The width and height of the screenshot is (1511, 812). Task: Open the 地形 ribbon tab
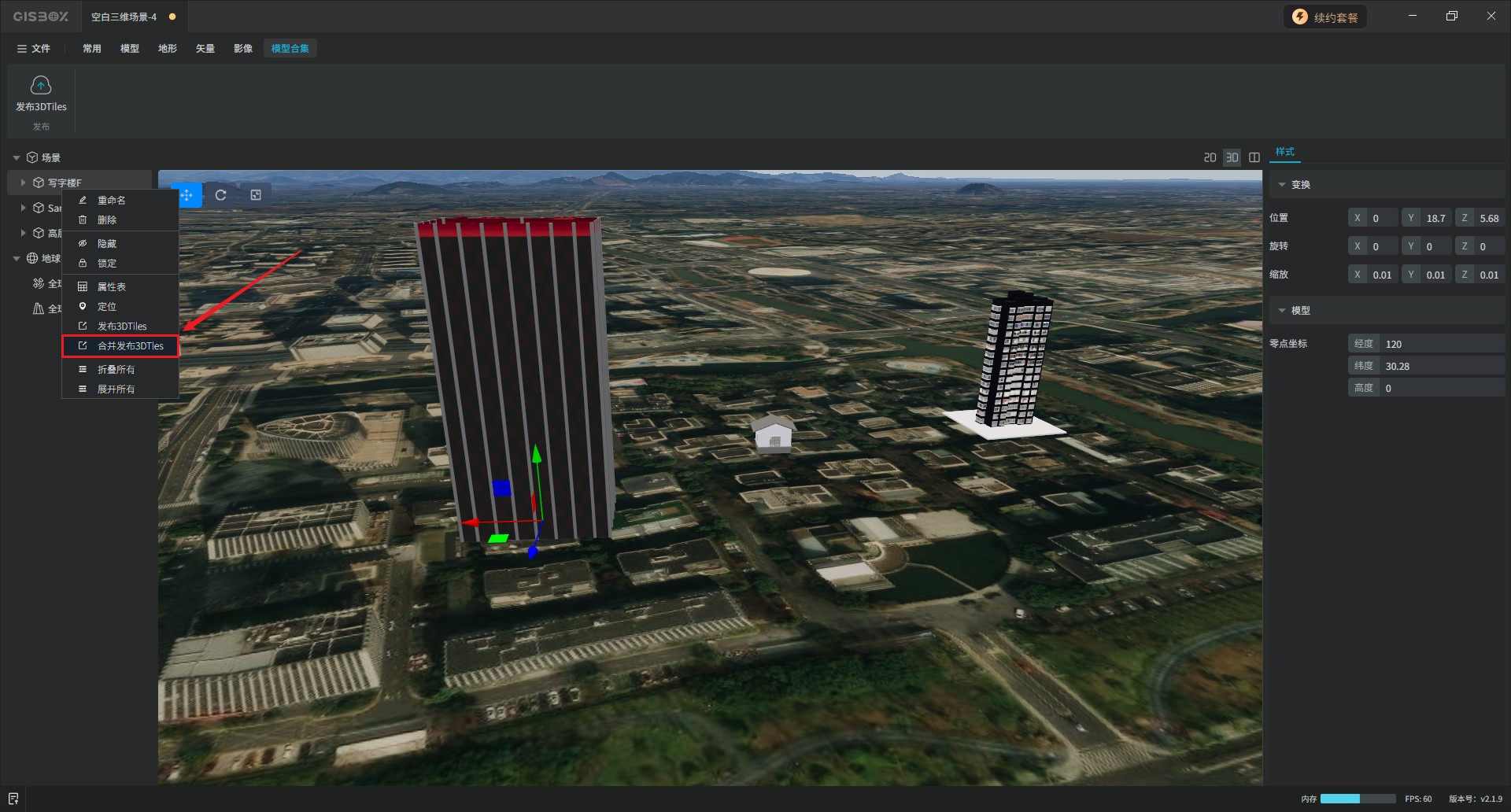pos(167,49)
